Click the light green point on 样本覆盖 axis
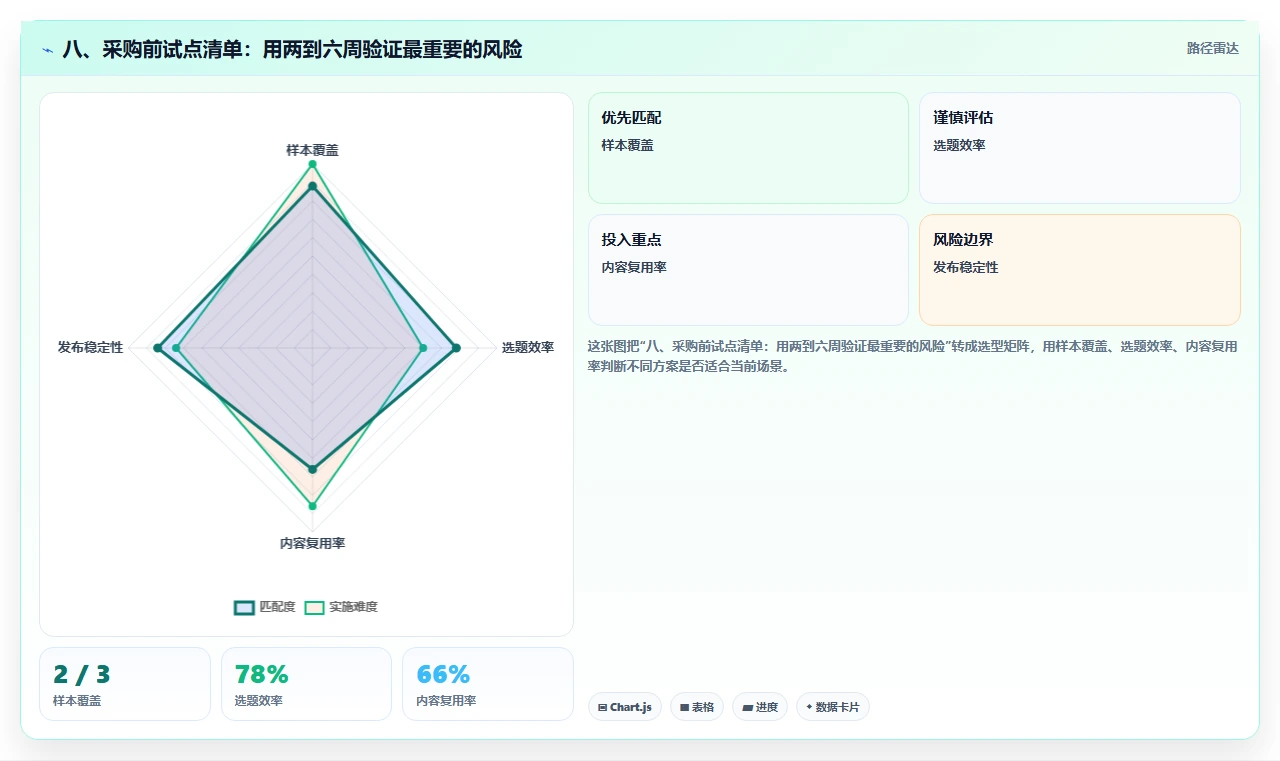Image resolution: width=1280 pixels, height=761 pixels. pyautogui.click(x=312, y=164)
